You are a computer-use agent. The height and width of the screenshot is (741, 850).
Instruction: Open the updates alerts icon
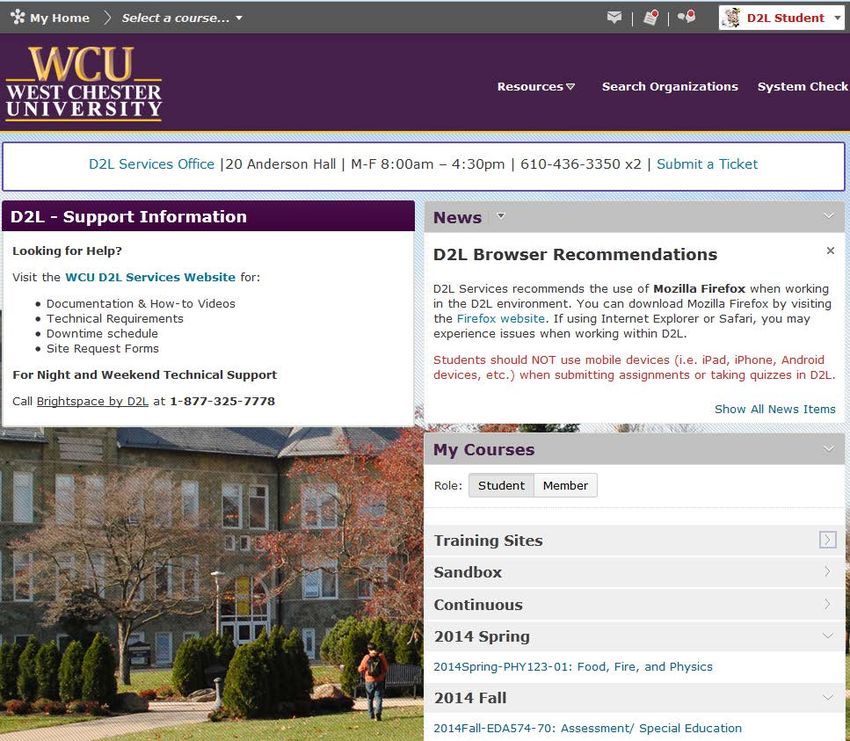point(651,17)
